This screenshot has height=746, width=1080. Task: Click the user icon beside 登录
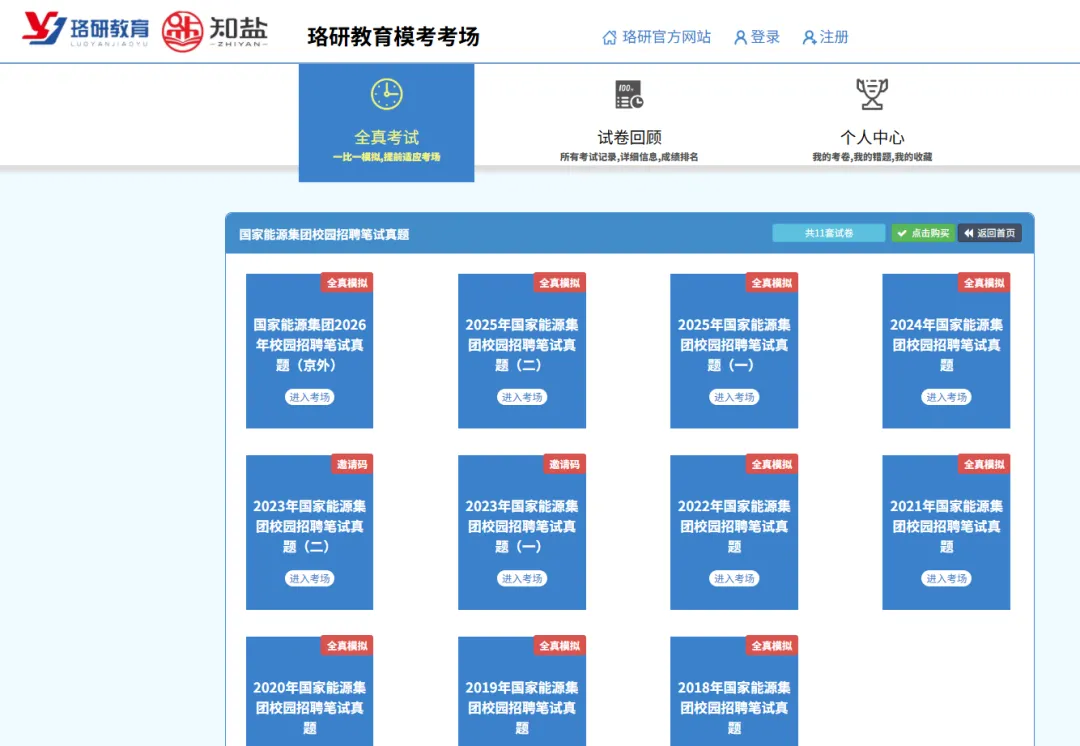[740, 37]
